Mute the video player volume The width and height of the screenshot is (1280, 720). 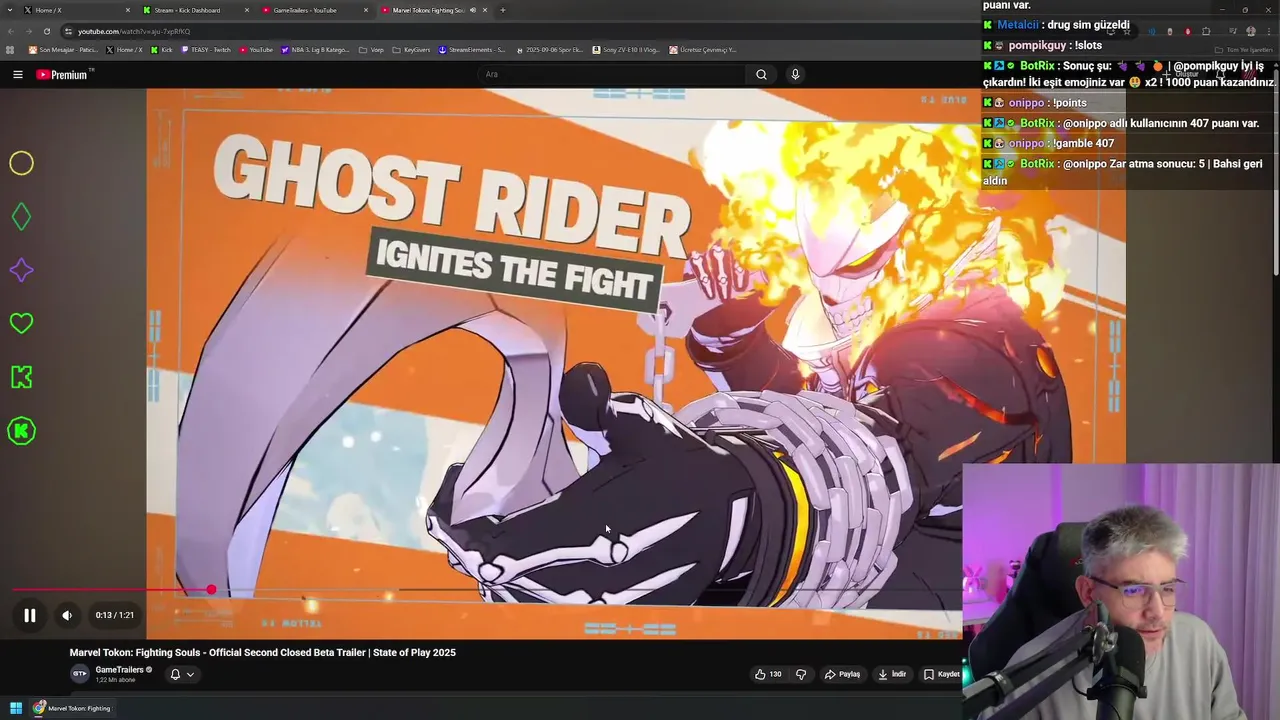tap(67, 615)
